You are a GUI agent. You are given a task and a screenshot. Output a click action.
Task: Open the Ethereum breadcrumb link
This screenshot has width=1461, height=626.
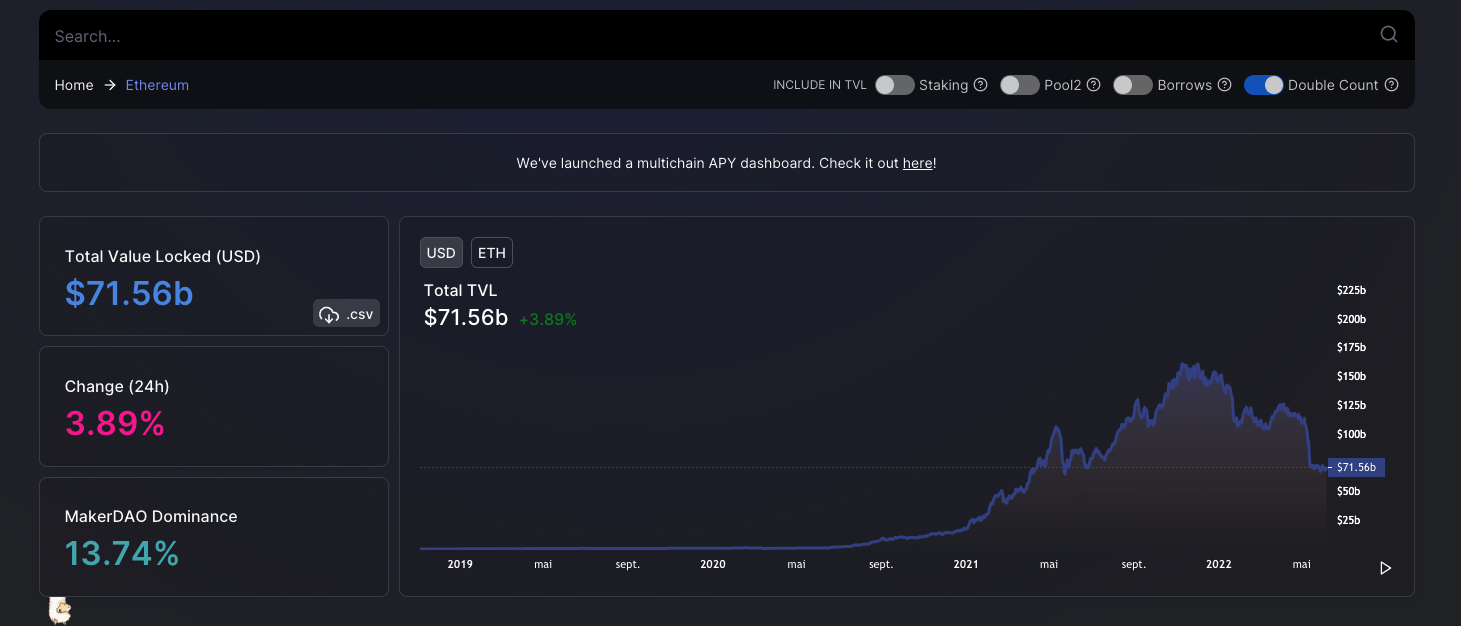point(157,85)
